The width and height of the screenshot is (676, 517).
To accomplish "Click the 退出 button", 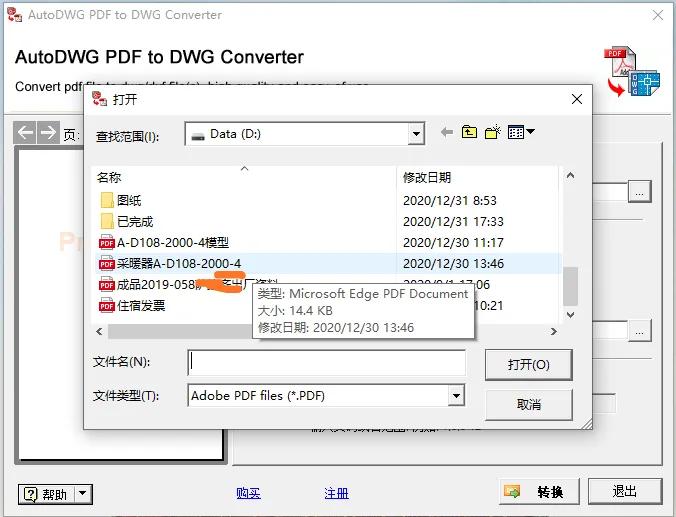I will point(625,491).
